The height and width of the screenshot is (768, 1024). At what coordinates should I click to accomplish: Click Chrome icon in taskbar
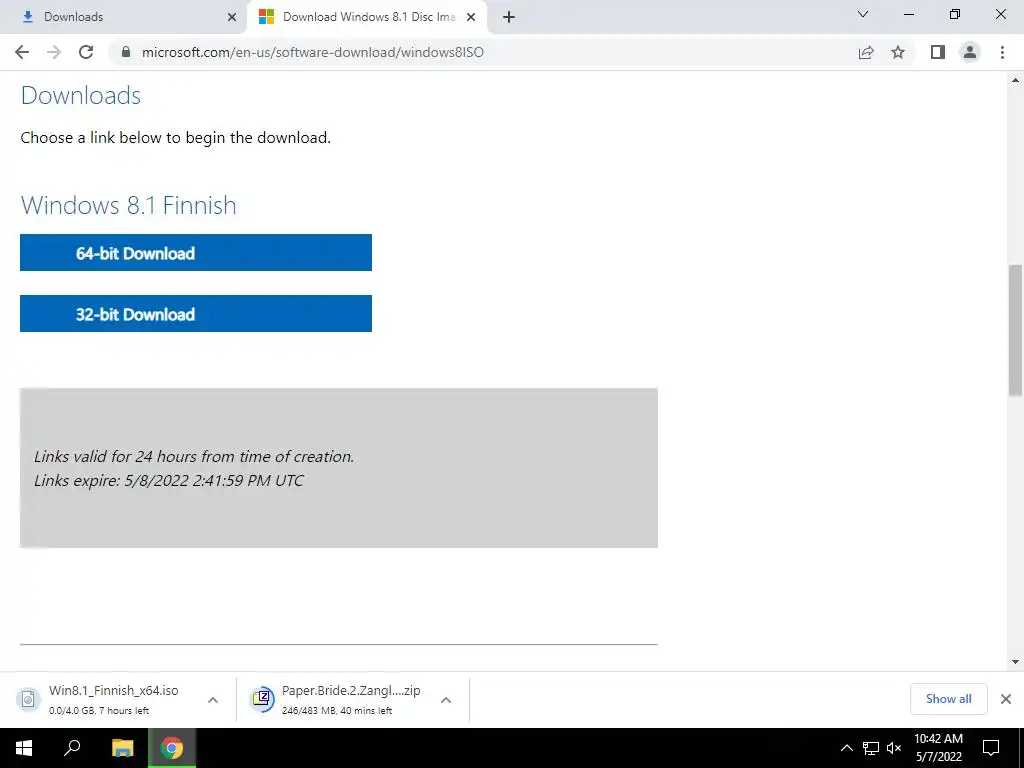coord(172,748)
